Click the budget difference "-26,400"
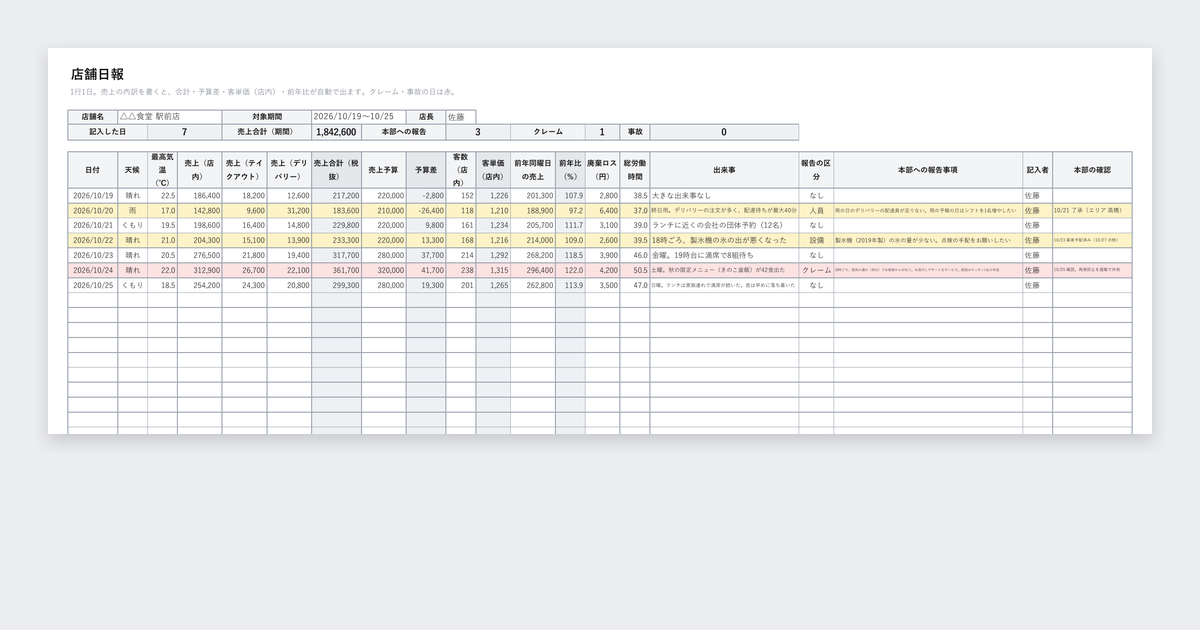Viewport: 1200px width, 630px height. 426,211
